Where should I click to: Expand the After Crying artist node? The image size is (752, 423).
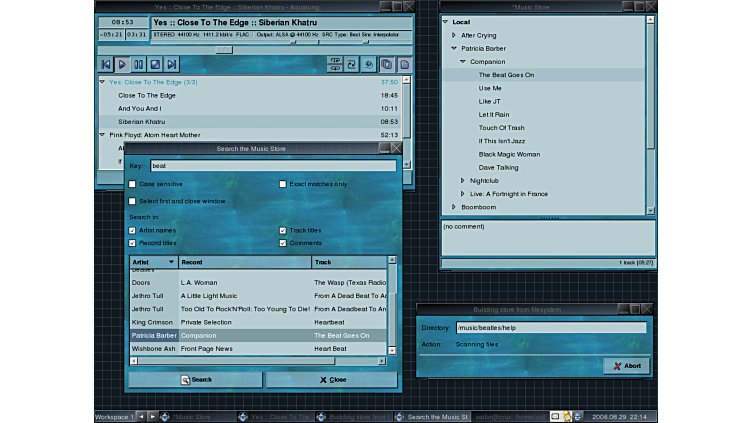[454, 35]
